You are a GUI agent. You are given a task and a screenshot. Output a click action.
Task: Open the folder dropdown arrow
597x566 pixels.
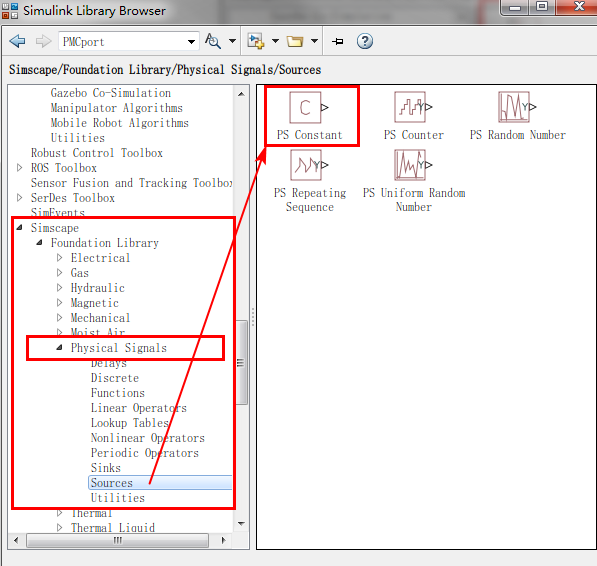(x=314, y=41)
